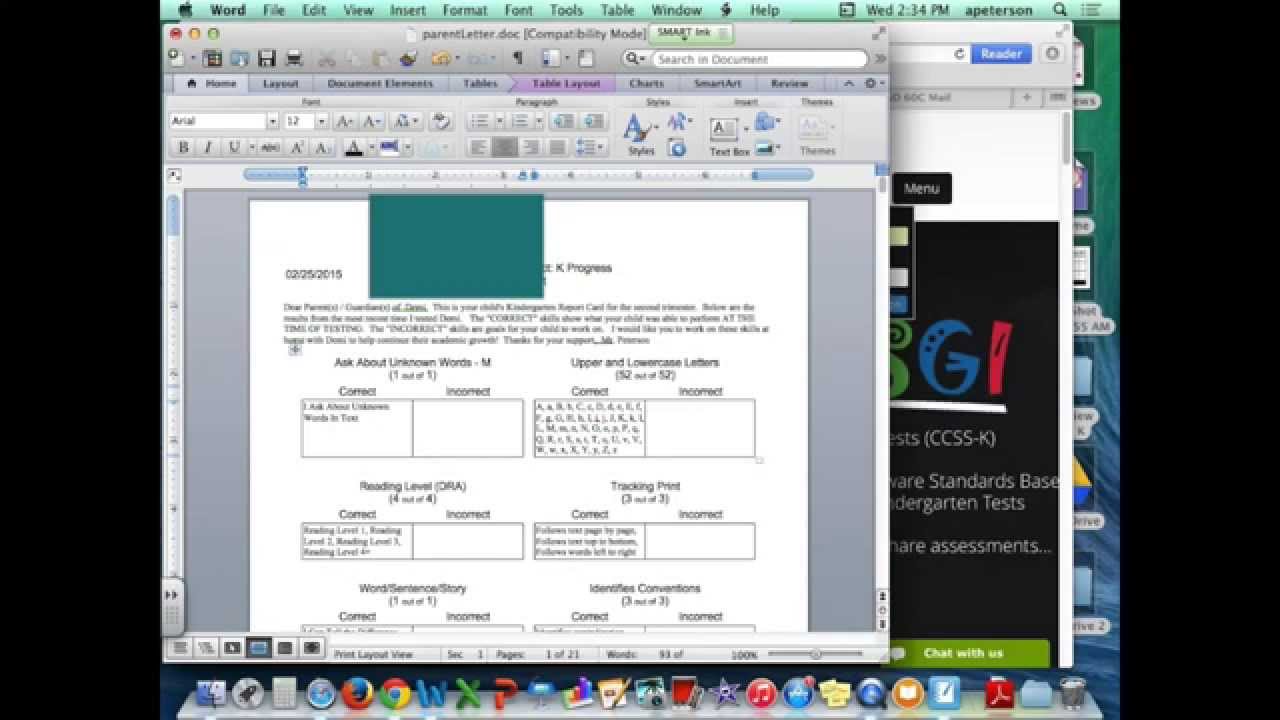Save the document with floppy icon
The width and height of the screenshot is (1280, 720).
(266, 59)
